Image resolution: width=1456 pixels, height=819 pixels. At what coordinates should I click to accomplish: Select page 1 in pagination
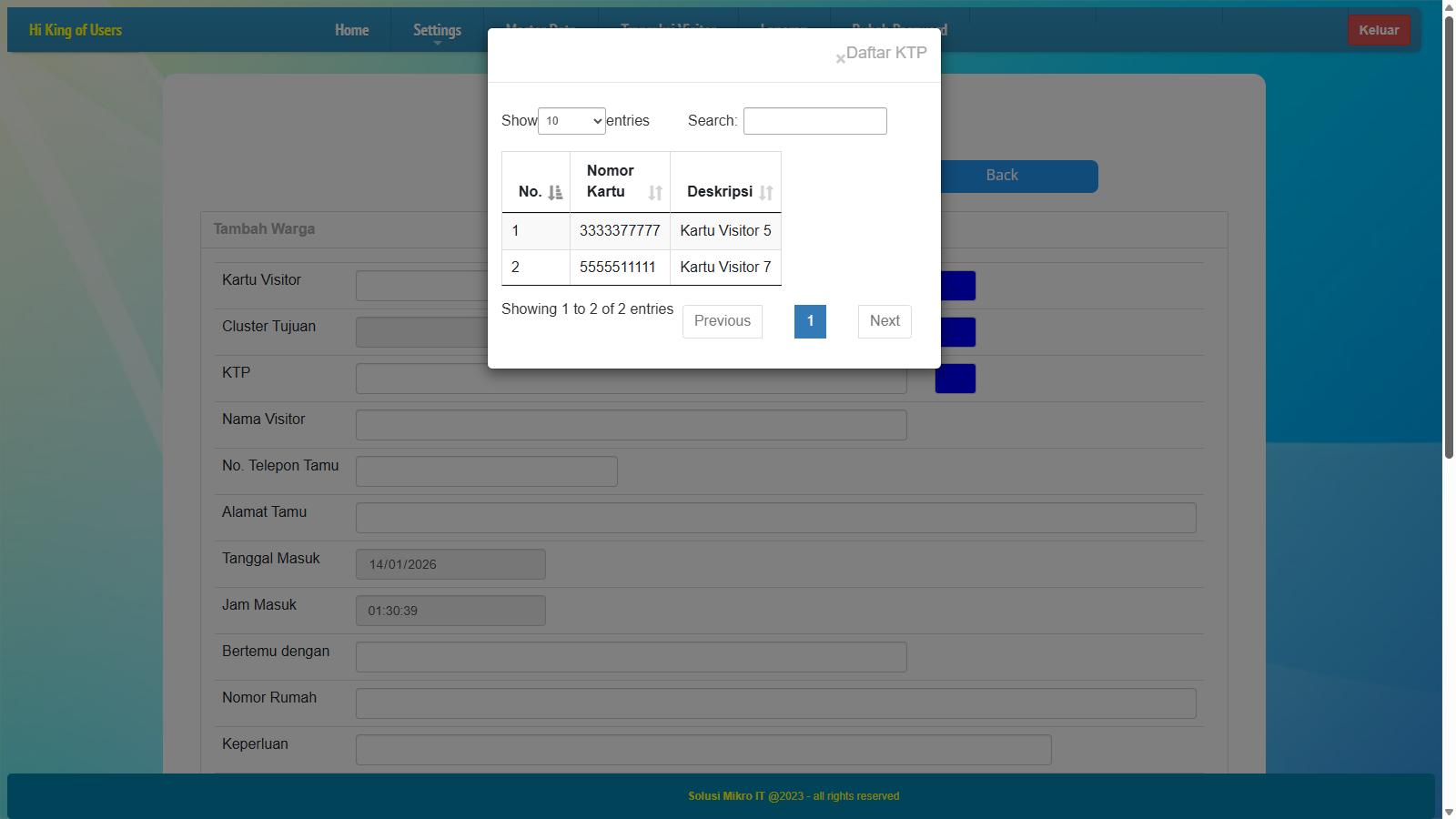810,321
